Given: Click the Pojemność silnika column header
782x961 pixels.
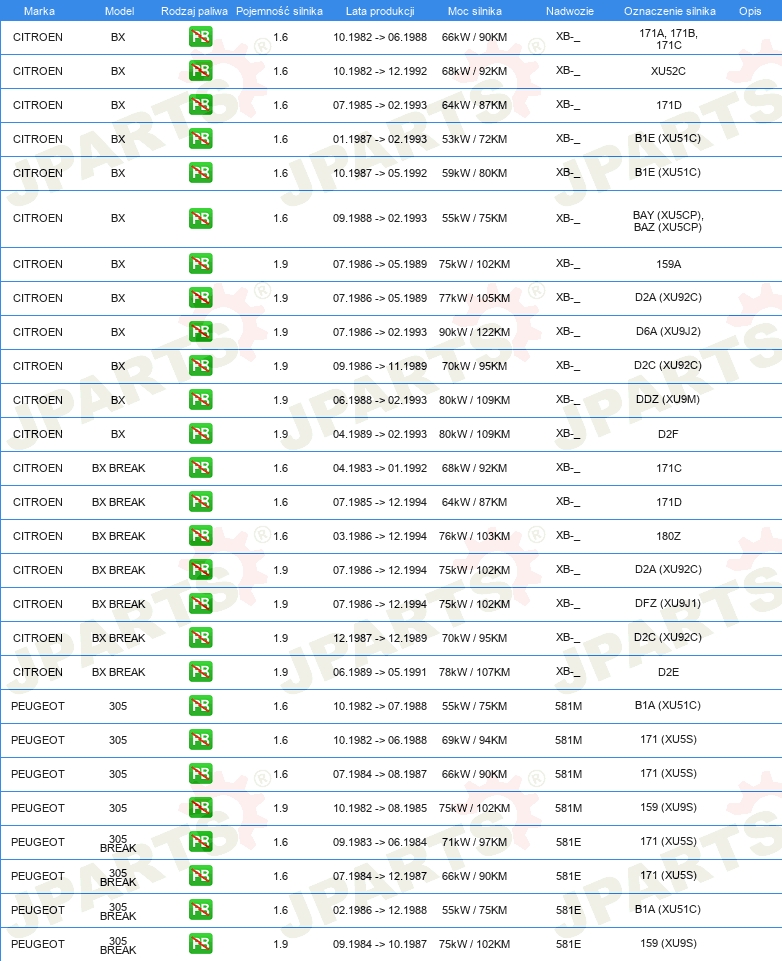Looking at the screenshot, I should pyautogui.click(x=279, y=11).
